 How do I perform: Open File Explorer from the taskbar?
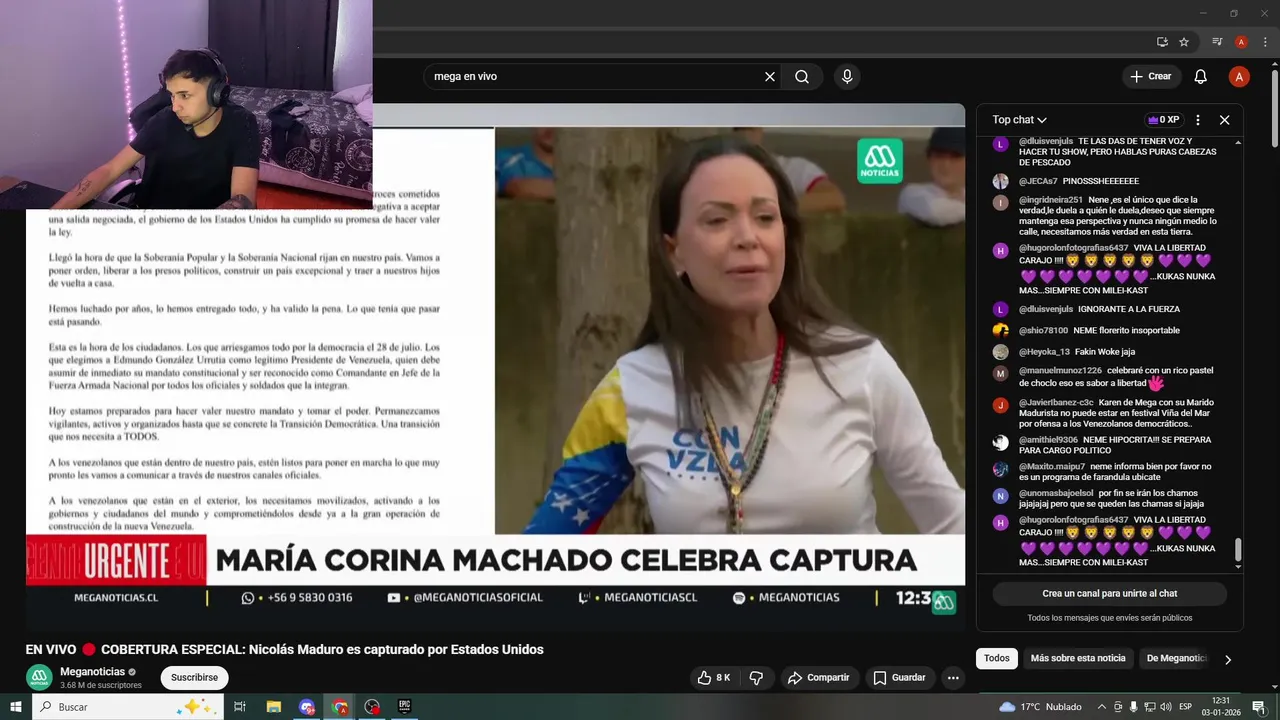point(273,706)
